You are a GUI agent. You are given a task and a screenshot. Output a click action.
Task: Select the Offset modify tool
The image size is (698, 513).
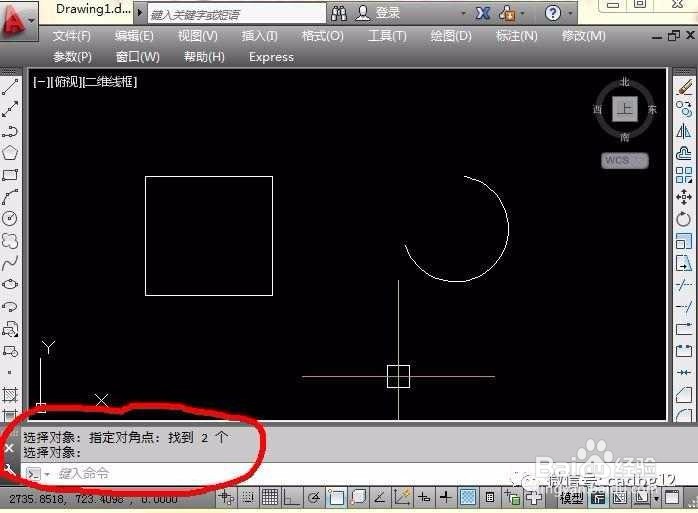[x=684, y=153]
